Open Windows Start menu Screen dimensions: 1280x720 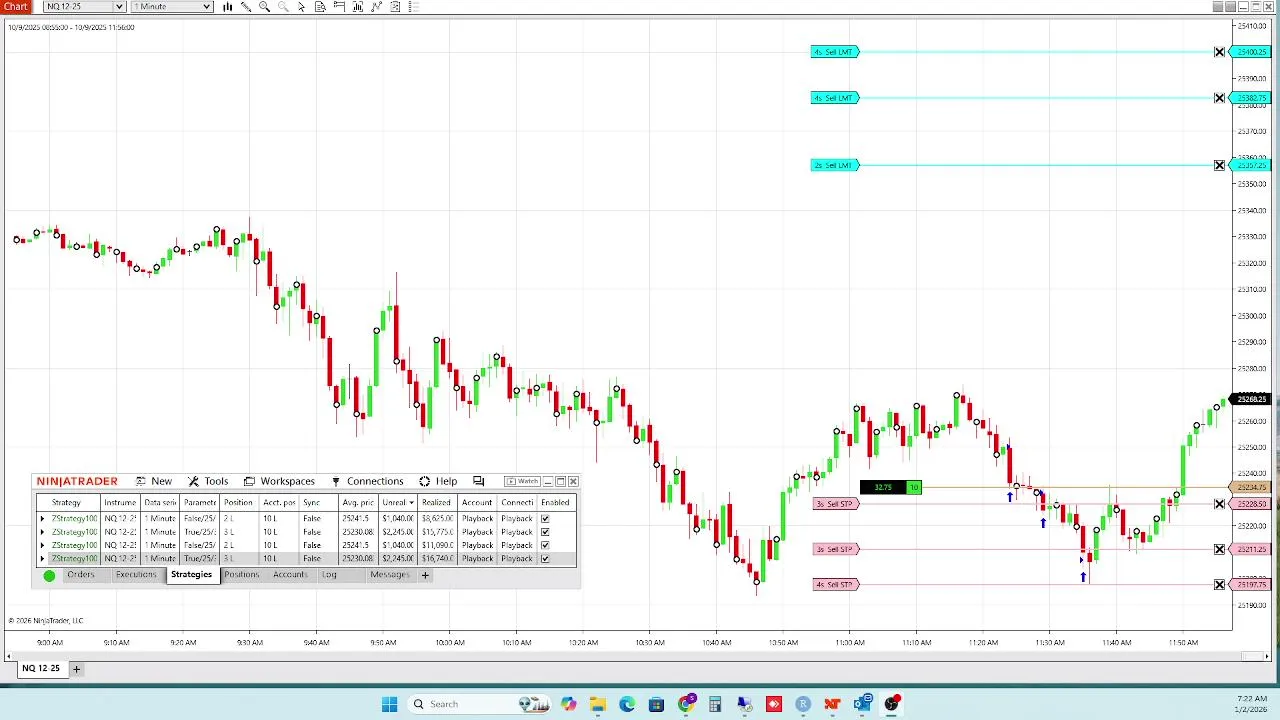pyautogui.click(x=389, y=704)
